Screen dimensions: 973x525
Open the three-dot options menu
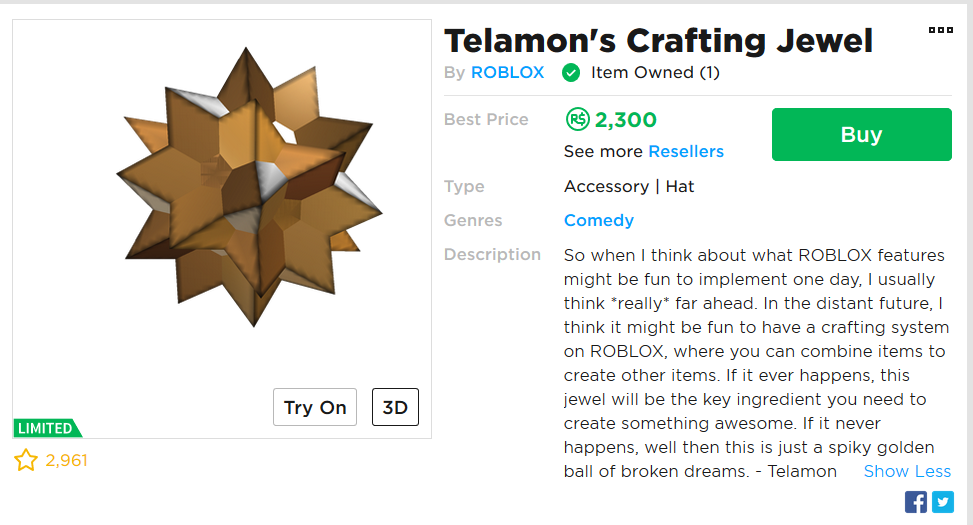tap(940, 30)
